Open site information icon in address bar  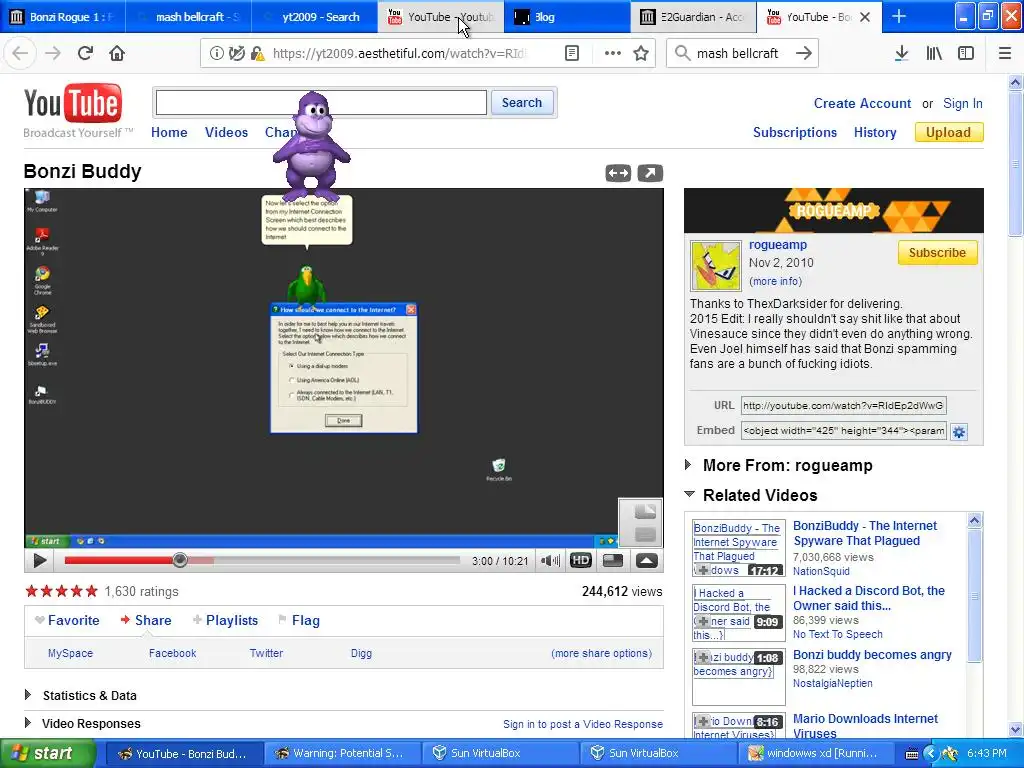[216, 53]
